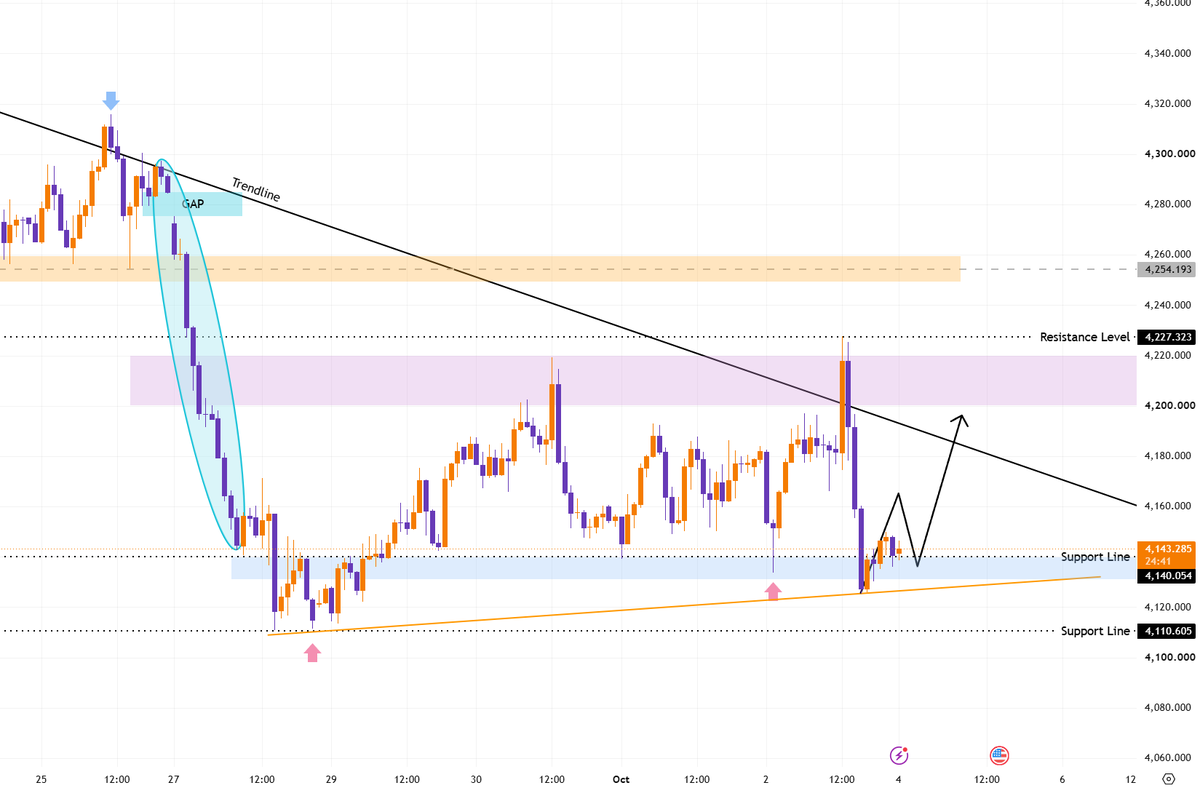Image resolution: width=1200 pixels, height=788 pixels.
Task: Click the "25" date on time axis
Action: (x=41, y=778)
